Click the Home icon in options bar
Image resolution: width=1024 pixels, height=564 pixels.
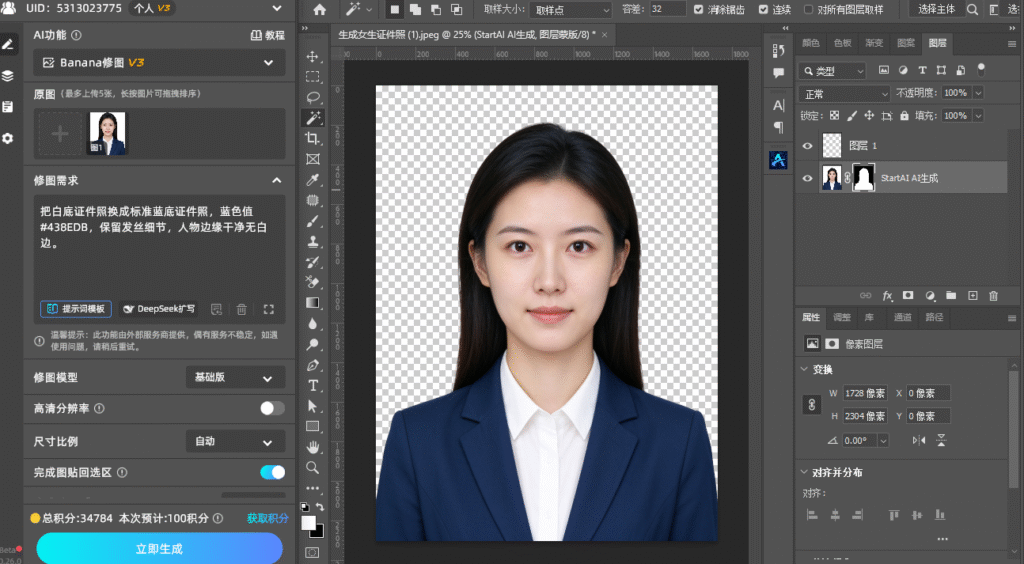coord(319,9)
